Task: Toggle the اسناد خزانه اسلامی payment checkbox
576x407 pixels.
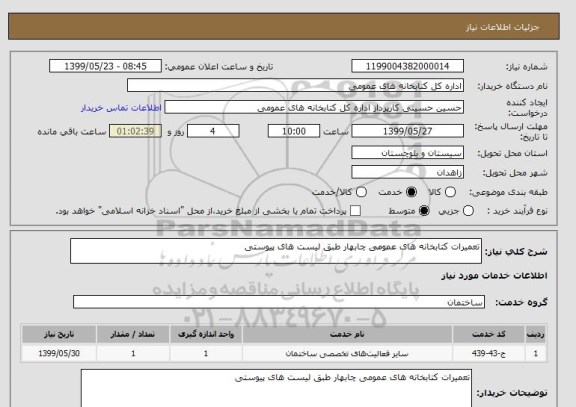Action: [x=355, y=211]
